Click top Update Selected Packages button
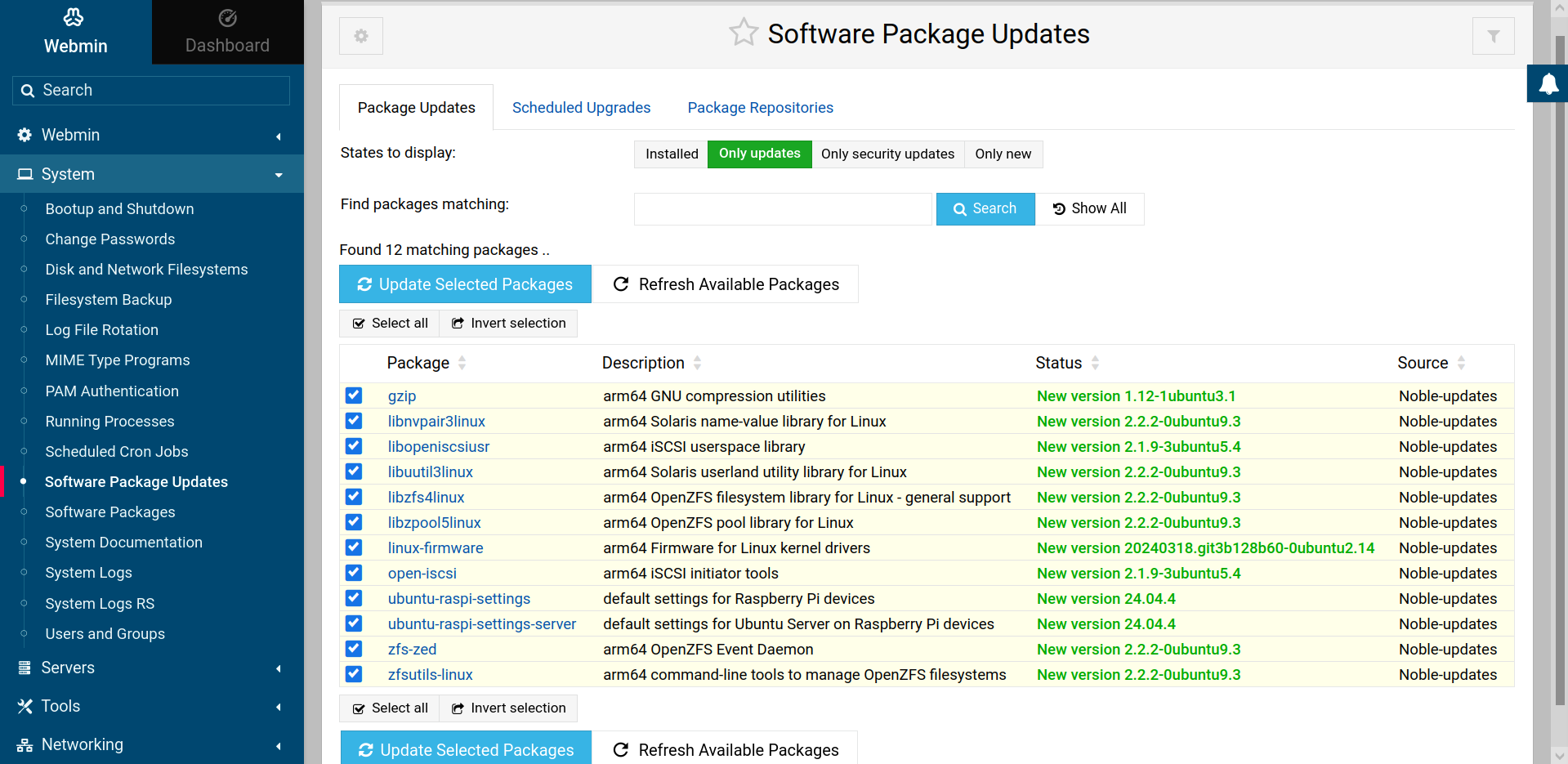 (x=465, y=284)
